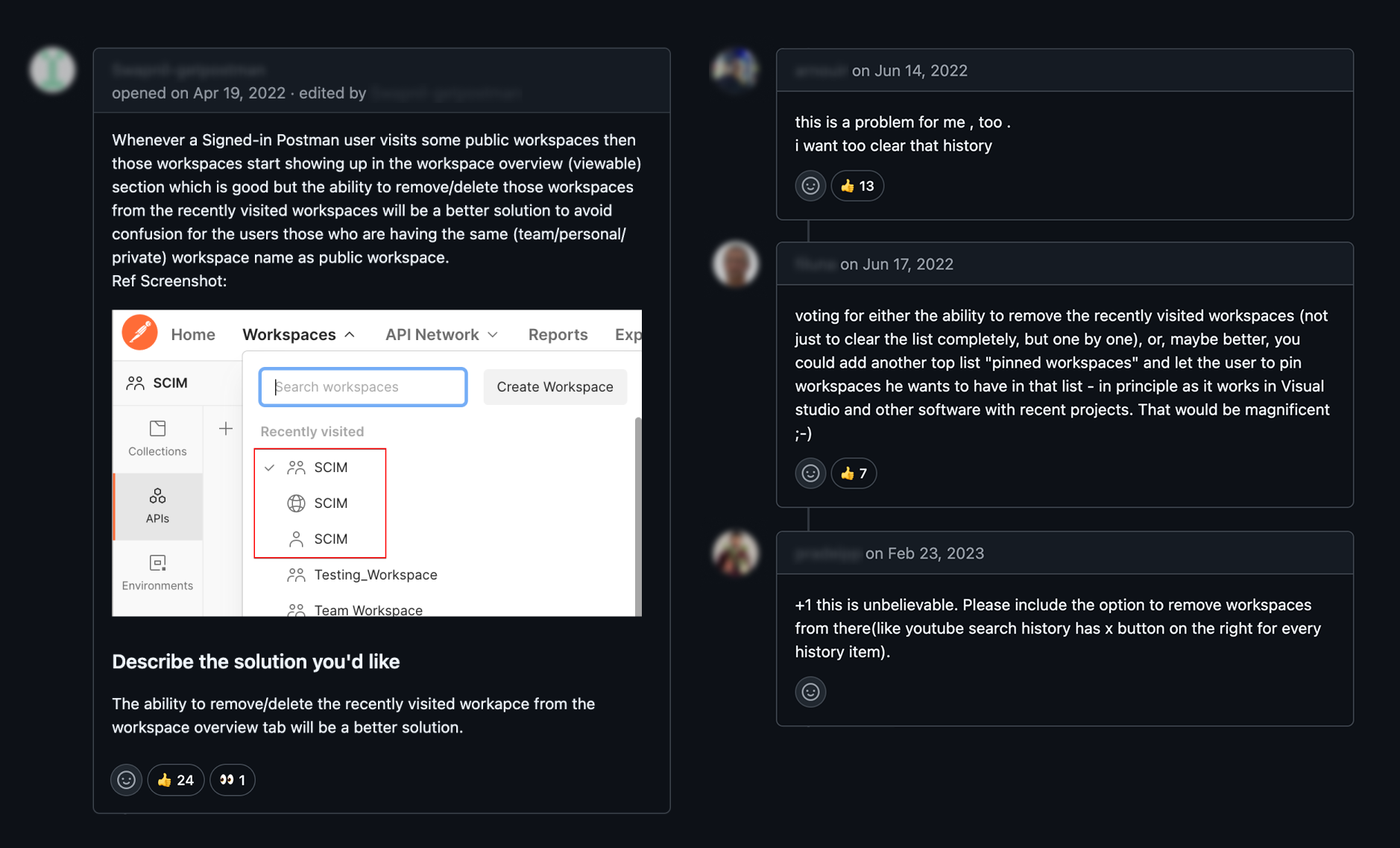1400x848 pixels.
Task: Toggle the eyes reaction with 1 count
Action: (x=233, y=780)
